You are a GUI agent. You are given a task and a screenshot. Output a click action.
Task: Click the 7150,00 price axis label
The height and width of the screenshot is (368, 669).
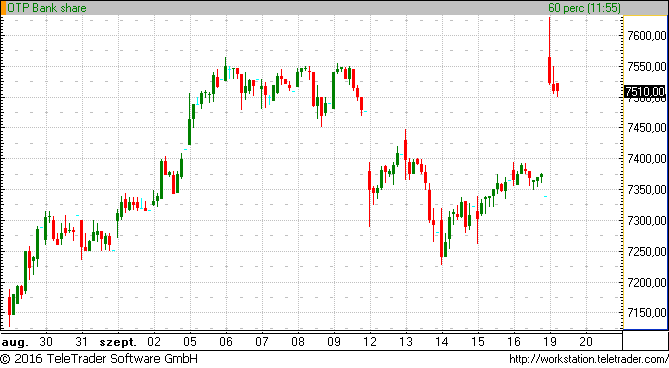pyautogui.click(x=646, y=313)
